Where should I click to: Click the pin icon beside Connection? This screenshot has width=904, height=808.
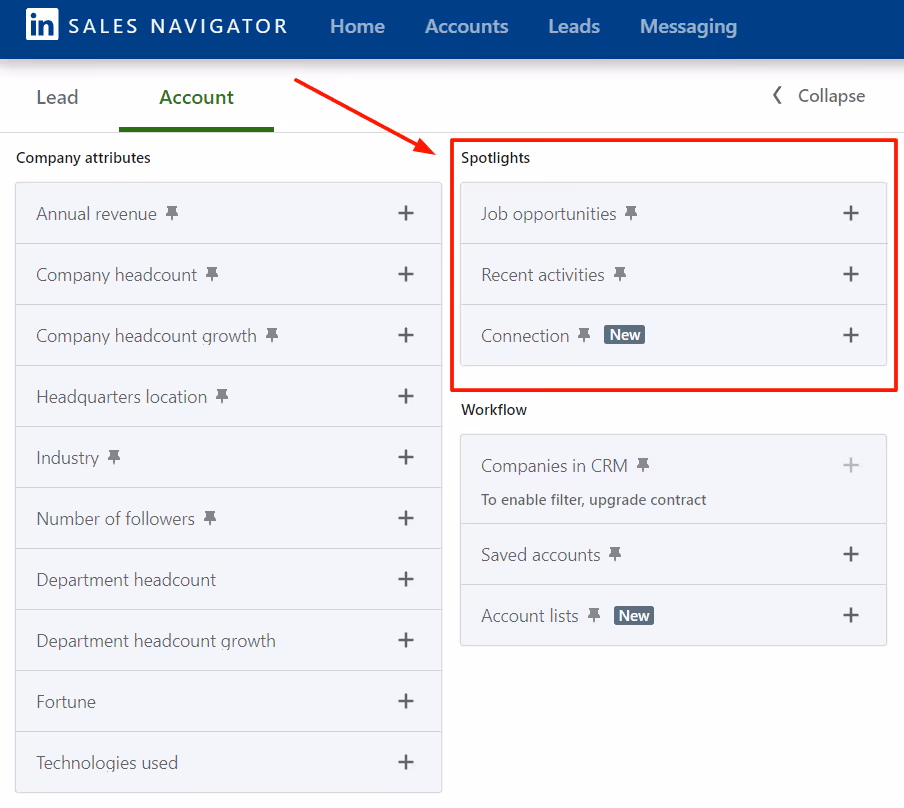coord(584,335)
